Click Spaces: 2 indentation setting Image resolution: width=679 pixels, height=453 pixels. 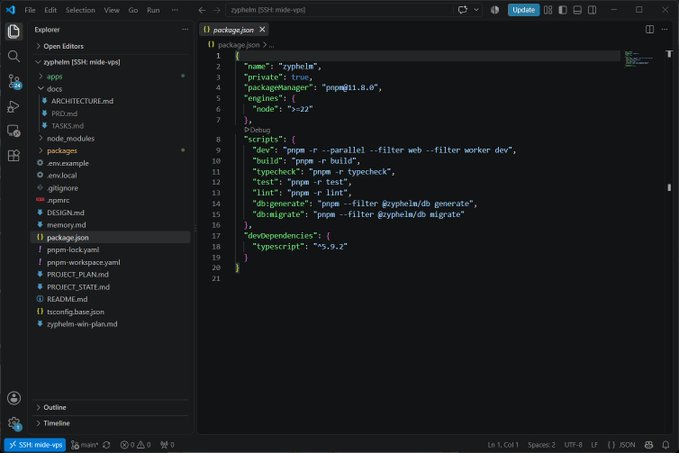tap(541, 445)
